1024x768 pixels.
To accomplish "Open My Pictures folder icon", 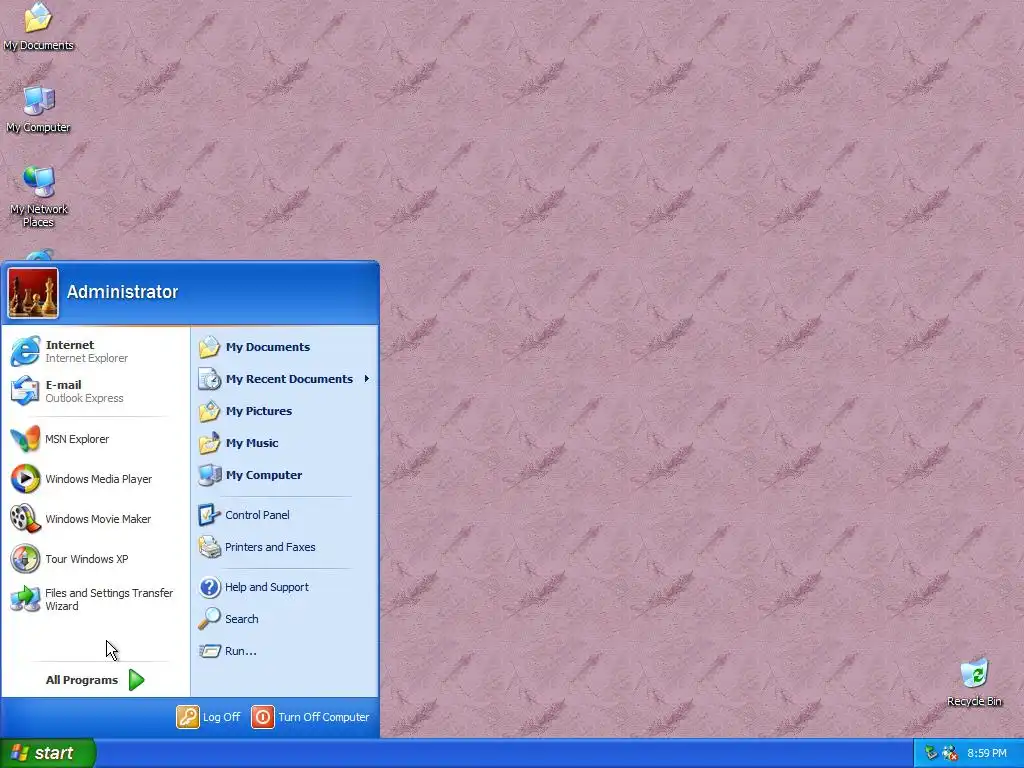I will [210, 411].
